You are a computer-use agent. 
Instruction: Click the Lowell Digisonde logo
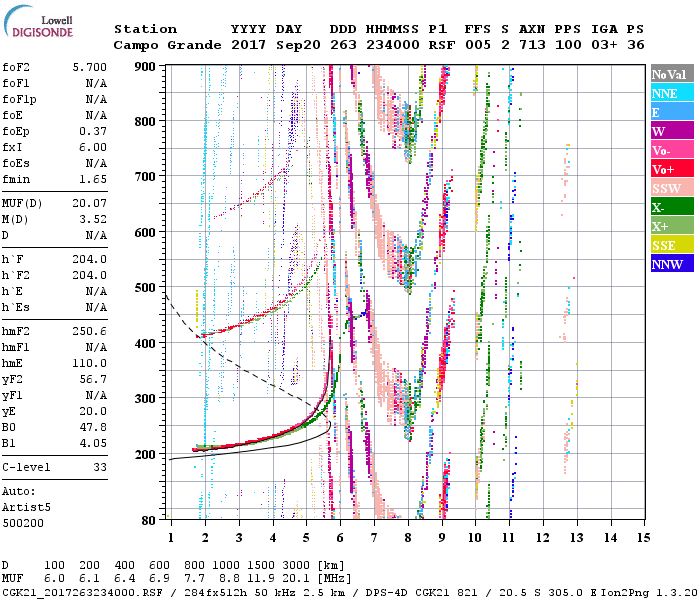point(38,22)
